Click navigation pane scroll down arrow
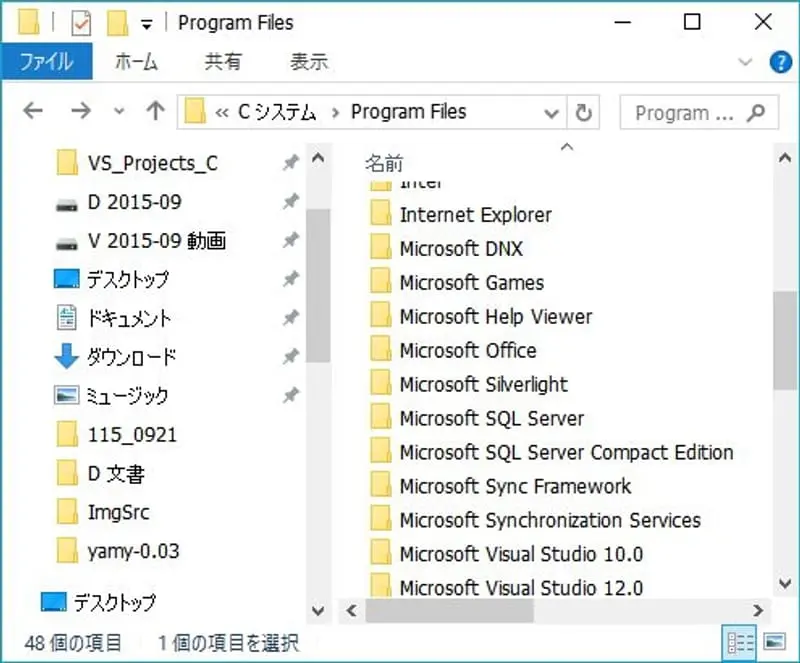 click(x=318, y=610)
